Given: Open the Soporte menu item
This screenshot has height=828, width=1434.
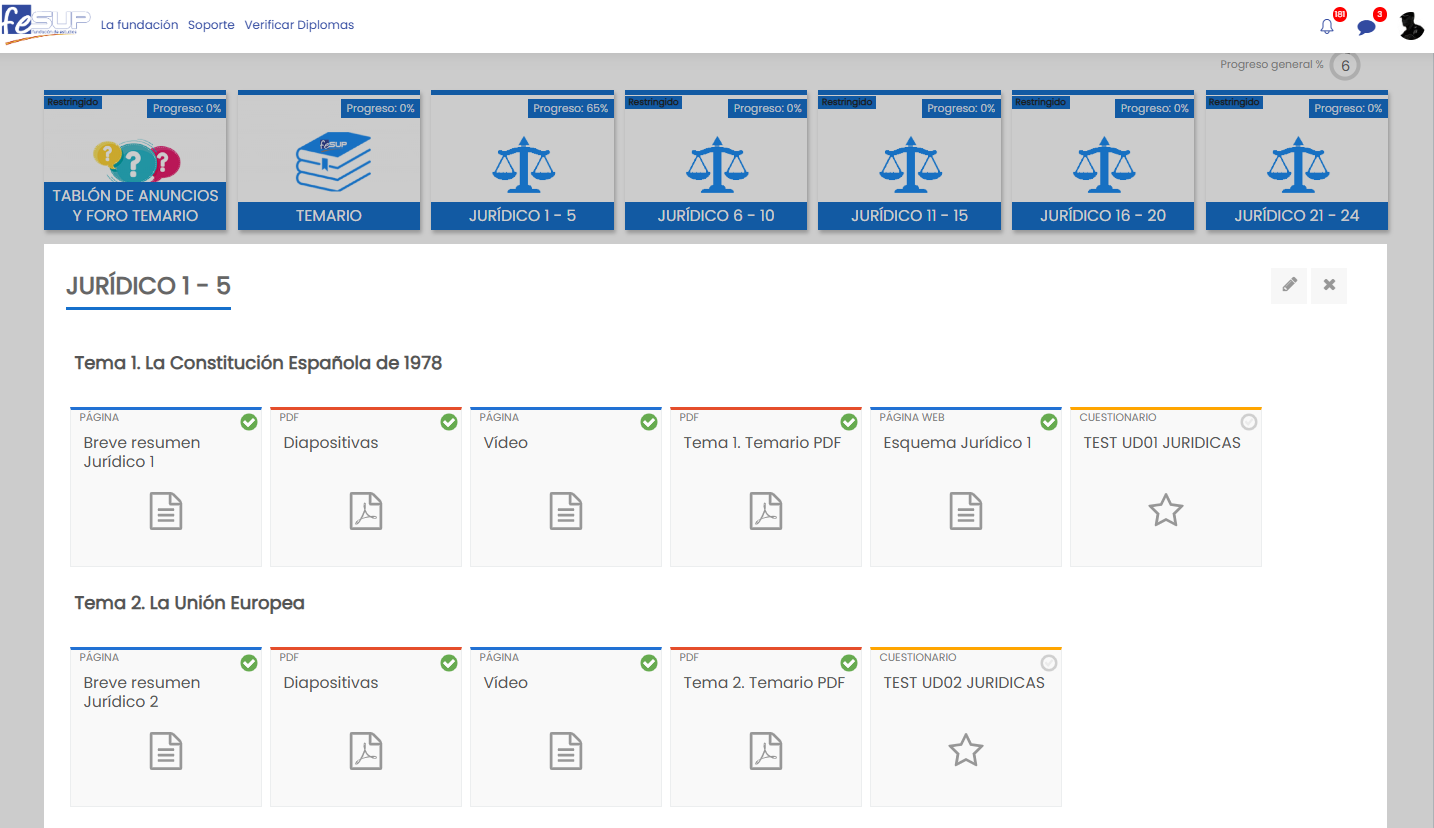Looking at the screenshot, I should 211,25.
